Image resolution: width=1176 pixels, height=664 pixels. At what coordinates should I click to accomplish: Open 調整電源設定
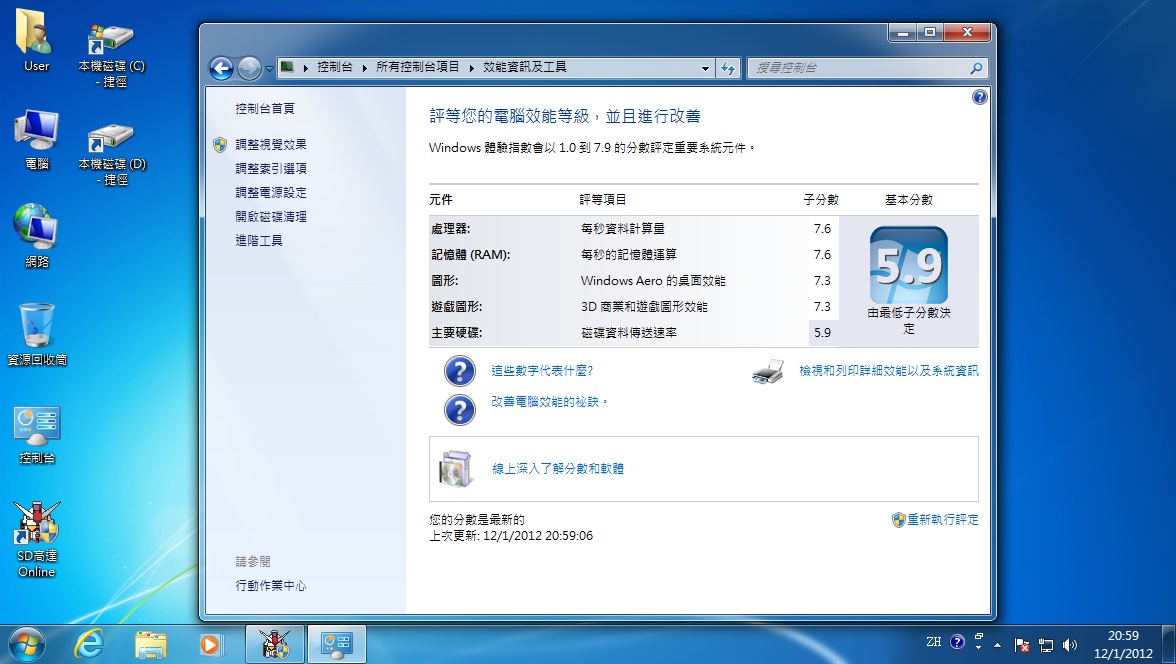[x=271, y=193]
